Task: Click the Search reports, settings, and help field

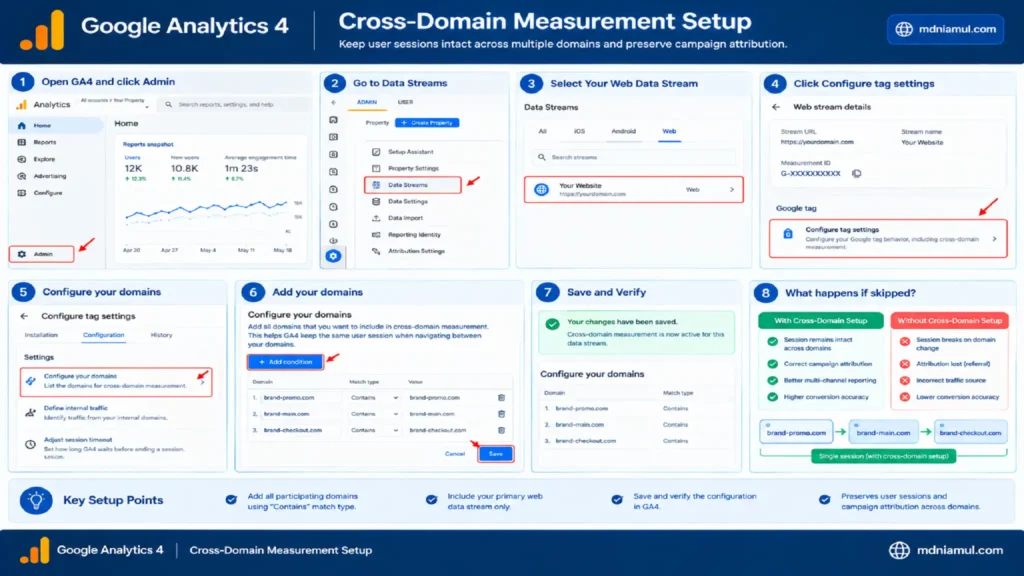Action: 235,104
